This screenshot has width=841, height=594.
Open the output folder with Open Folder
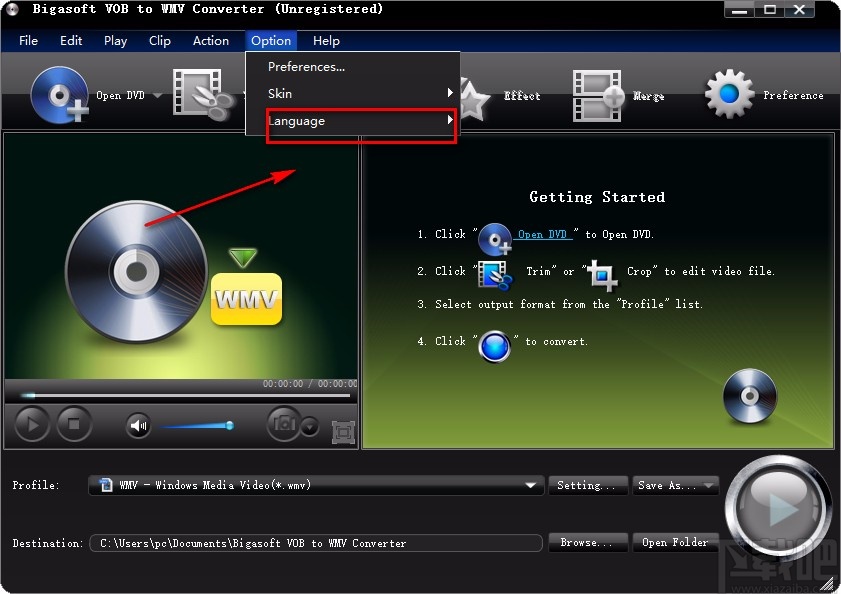point(676,542)
